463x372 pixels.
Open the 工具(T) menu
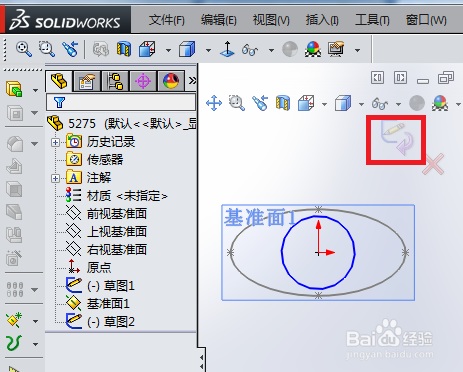[372, 20]
